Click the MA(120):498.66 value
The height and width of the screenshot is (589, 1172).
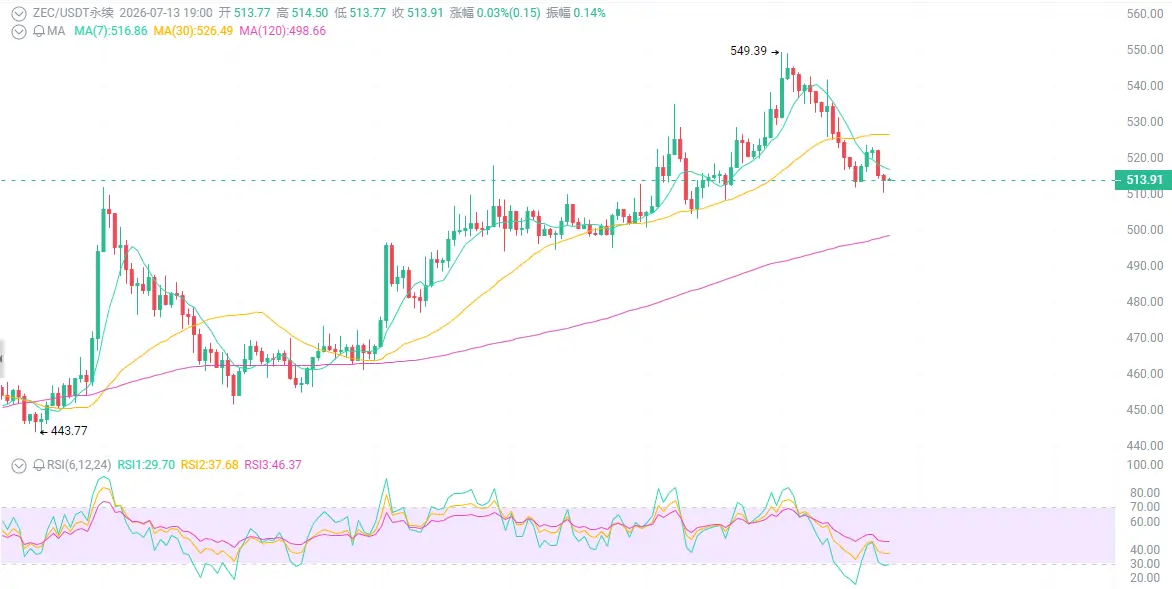pyautogui.click(x=282, y=31)
